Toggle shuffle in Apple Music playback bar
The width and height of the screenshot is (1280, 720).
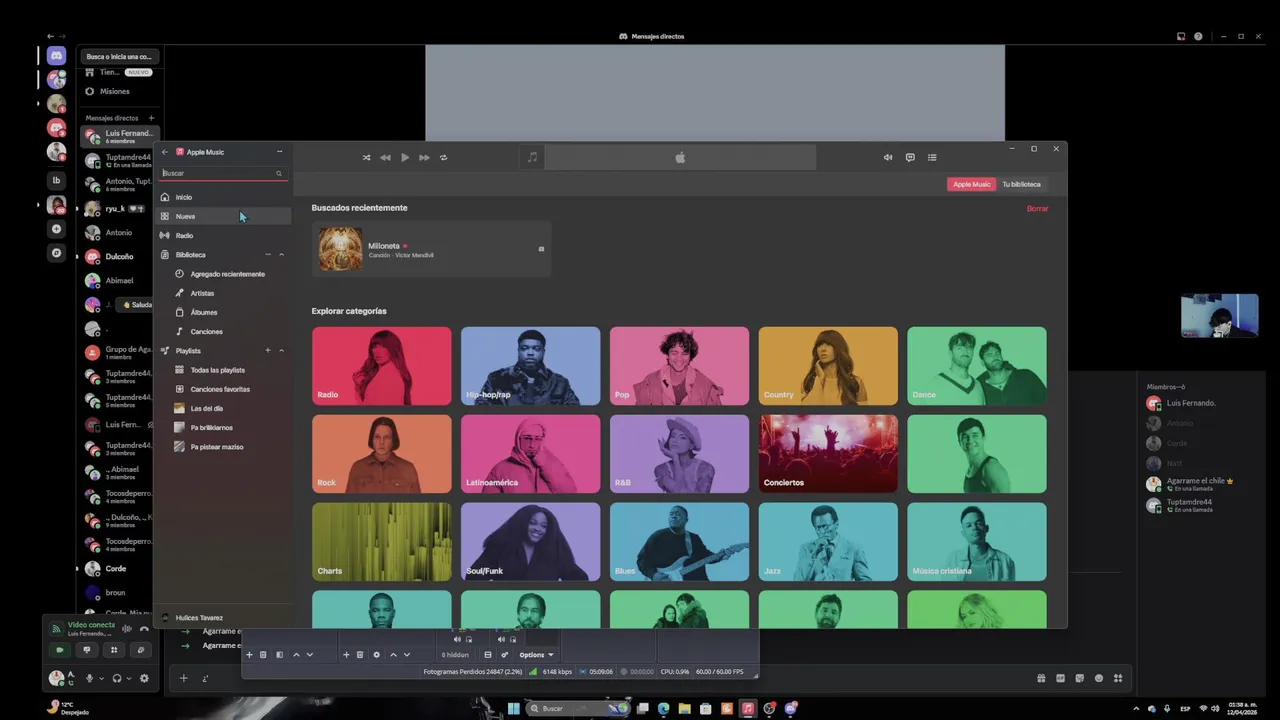(x=366, y=157)
